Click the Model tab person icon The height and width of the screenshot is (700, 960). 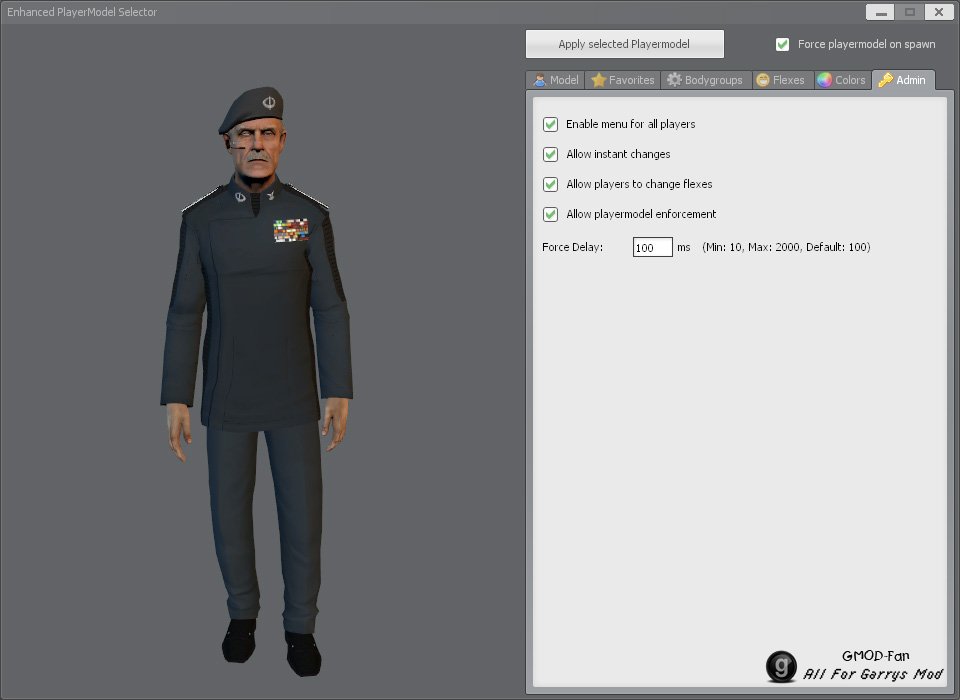539,80
